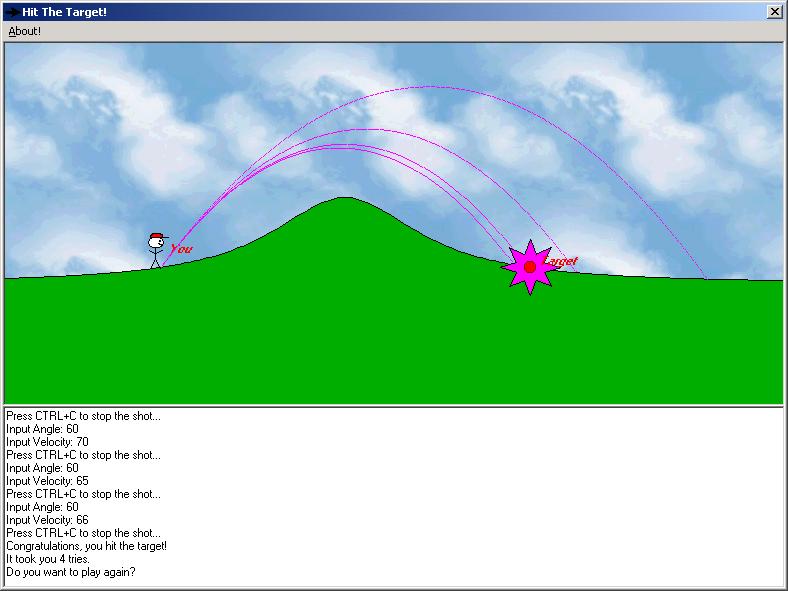This screenshot has height=591, width=788.
Task: Click the 'Do you want to play again?' line
Action: [x=71, y=572]
